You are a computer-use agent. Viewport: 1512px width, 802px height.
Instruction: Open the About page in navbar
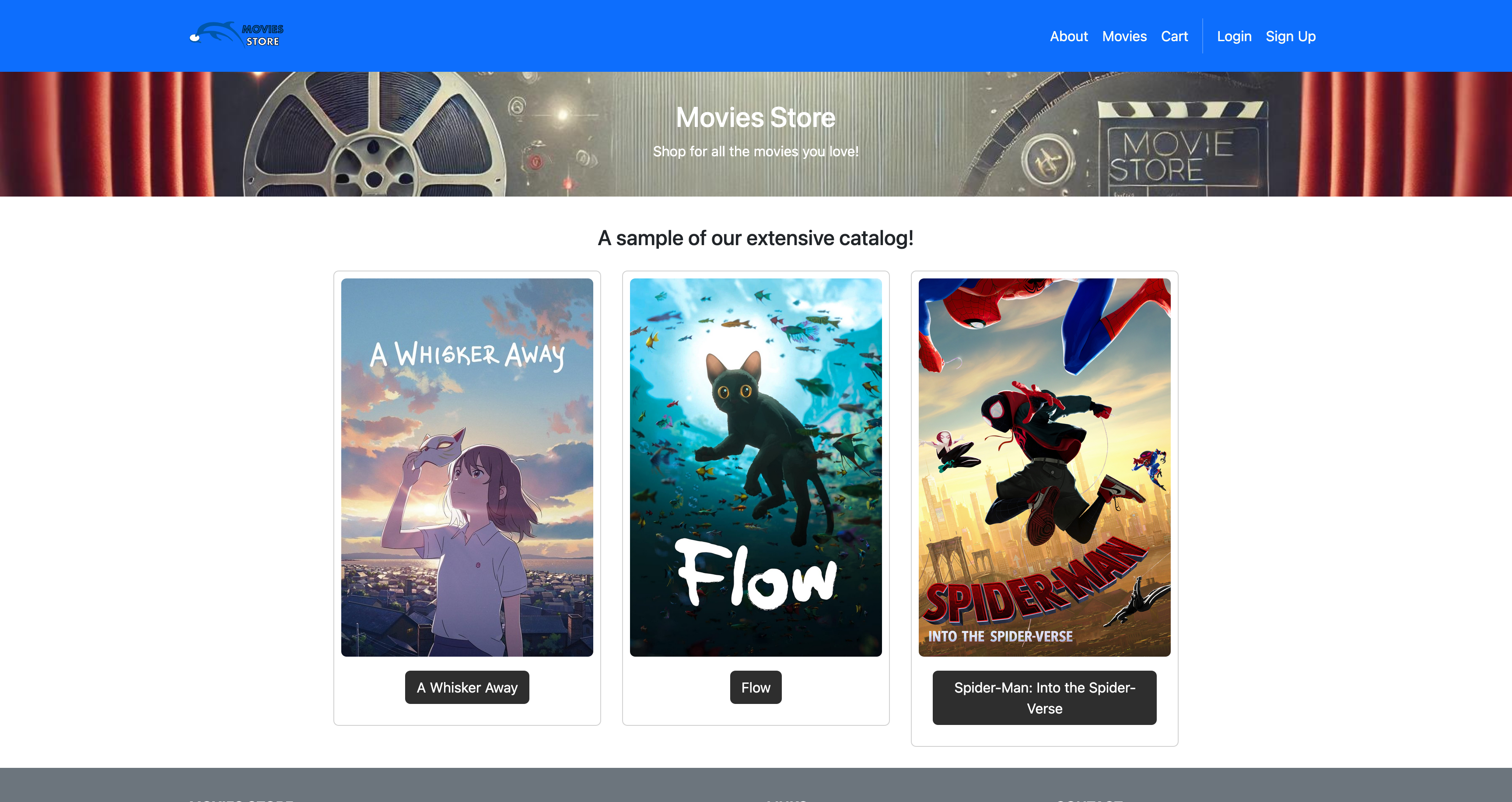point(1068,36)
